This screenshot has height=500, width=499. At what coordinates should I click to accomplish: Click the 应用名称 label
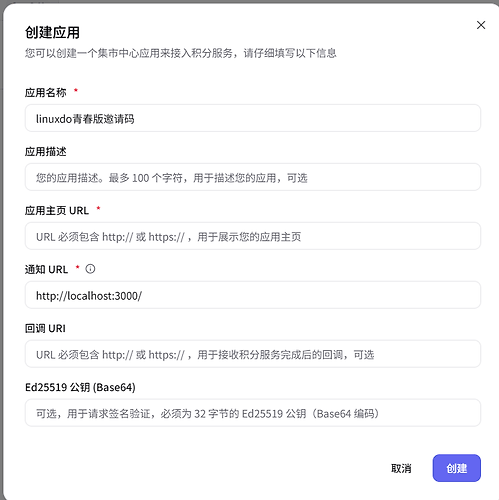pos(46,92)
